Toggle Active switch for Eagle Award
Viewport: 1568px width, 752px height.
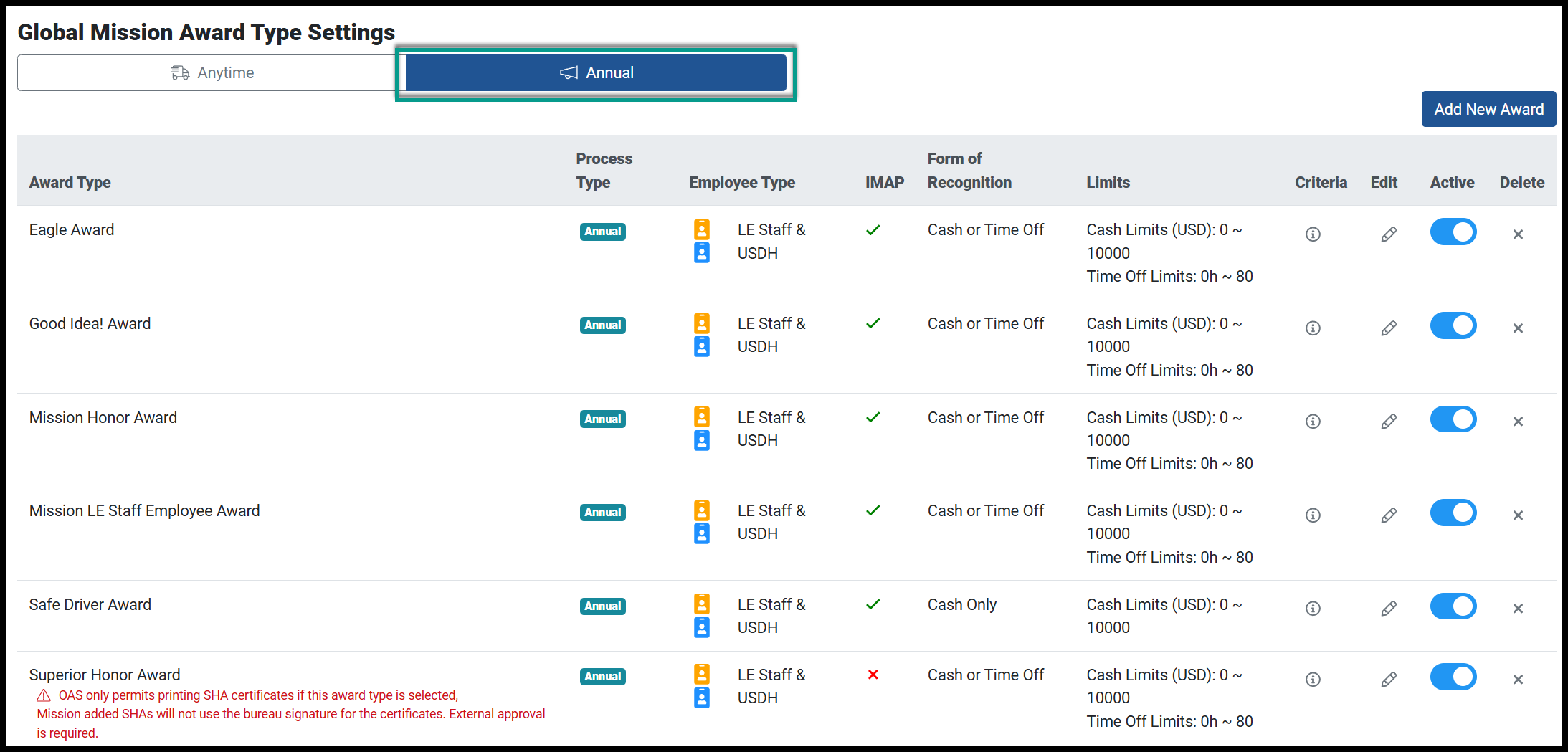coord(1453,232)
